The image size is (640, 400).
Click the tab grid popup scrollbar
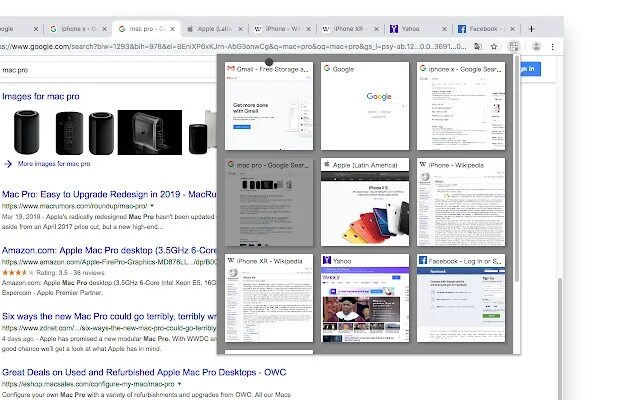(517, 168)
